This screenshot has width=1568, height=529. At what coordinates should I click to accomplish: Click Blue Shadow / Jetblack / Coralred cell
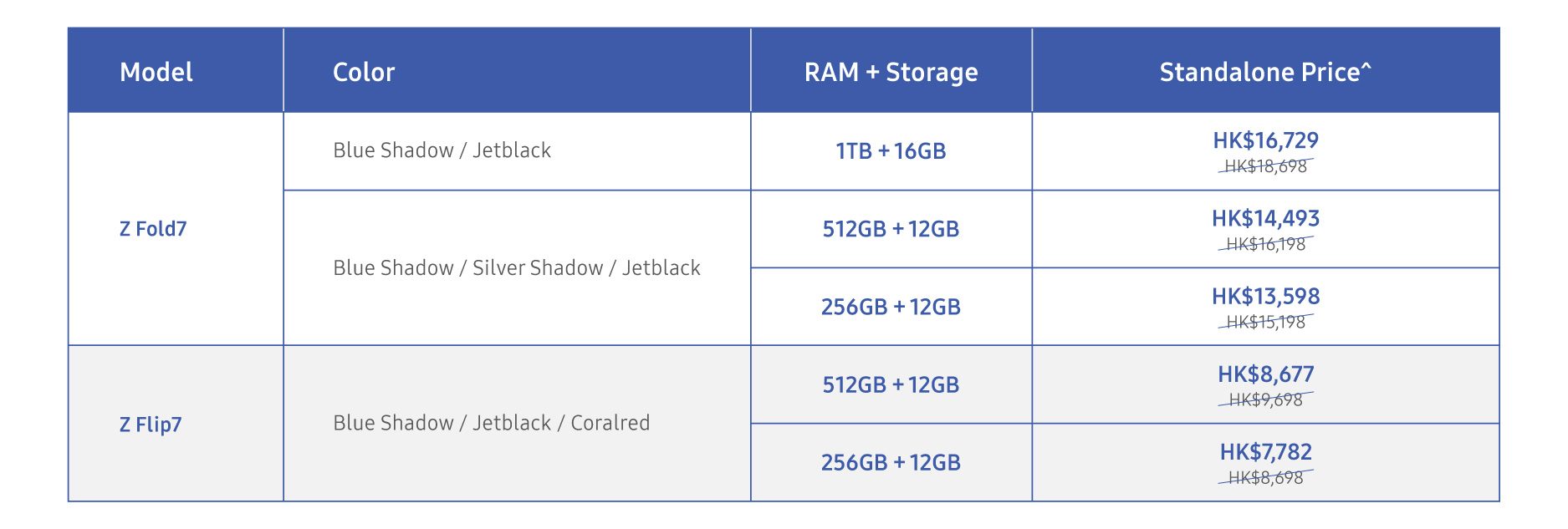pos(517,424)
